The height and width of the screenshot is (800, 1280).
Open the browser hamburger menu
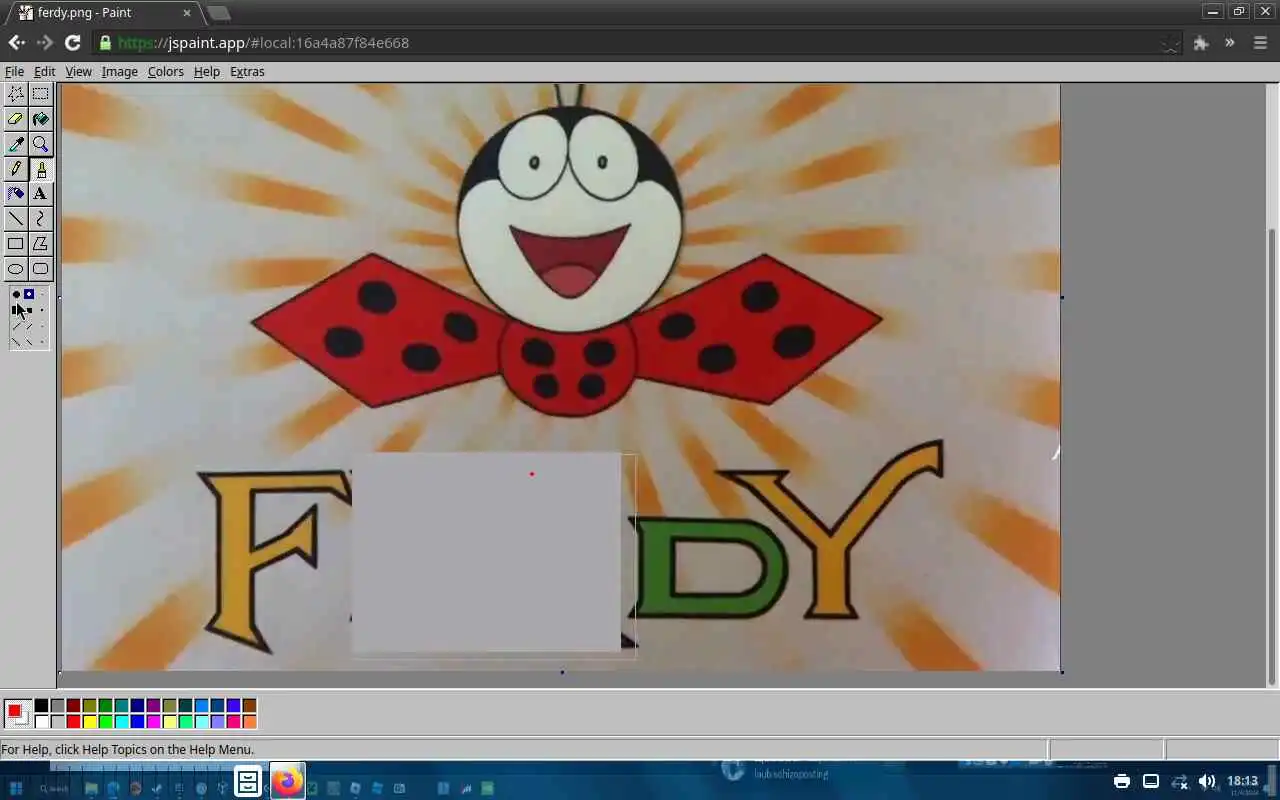(1260, 43)
